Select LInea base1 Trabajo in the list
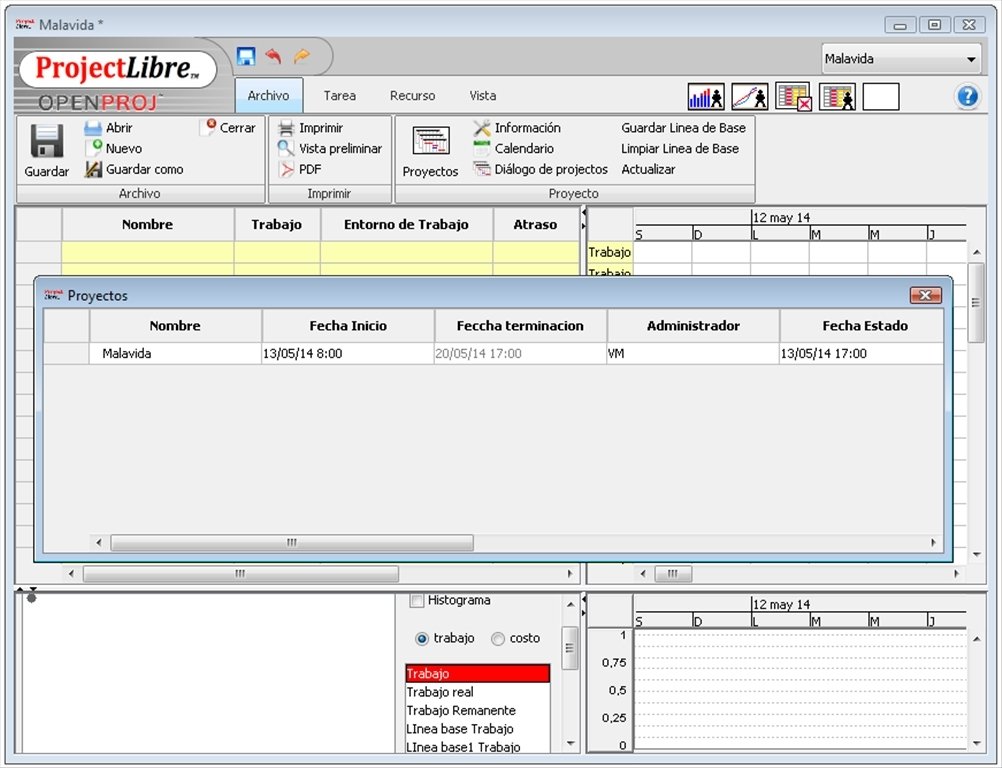 (477, 746)
